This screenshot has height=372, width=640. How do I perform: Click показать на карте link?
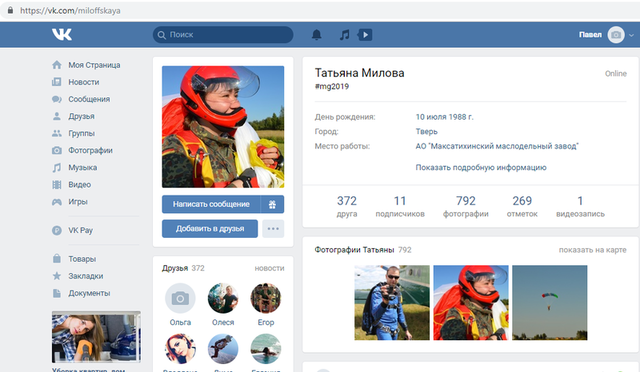click(592, 250)
